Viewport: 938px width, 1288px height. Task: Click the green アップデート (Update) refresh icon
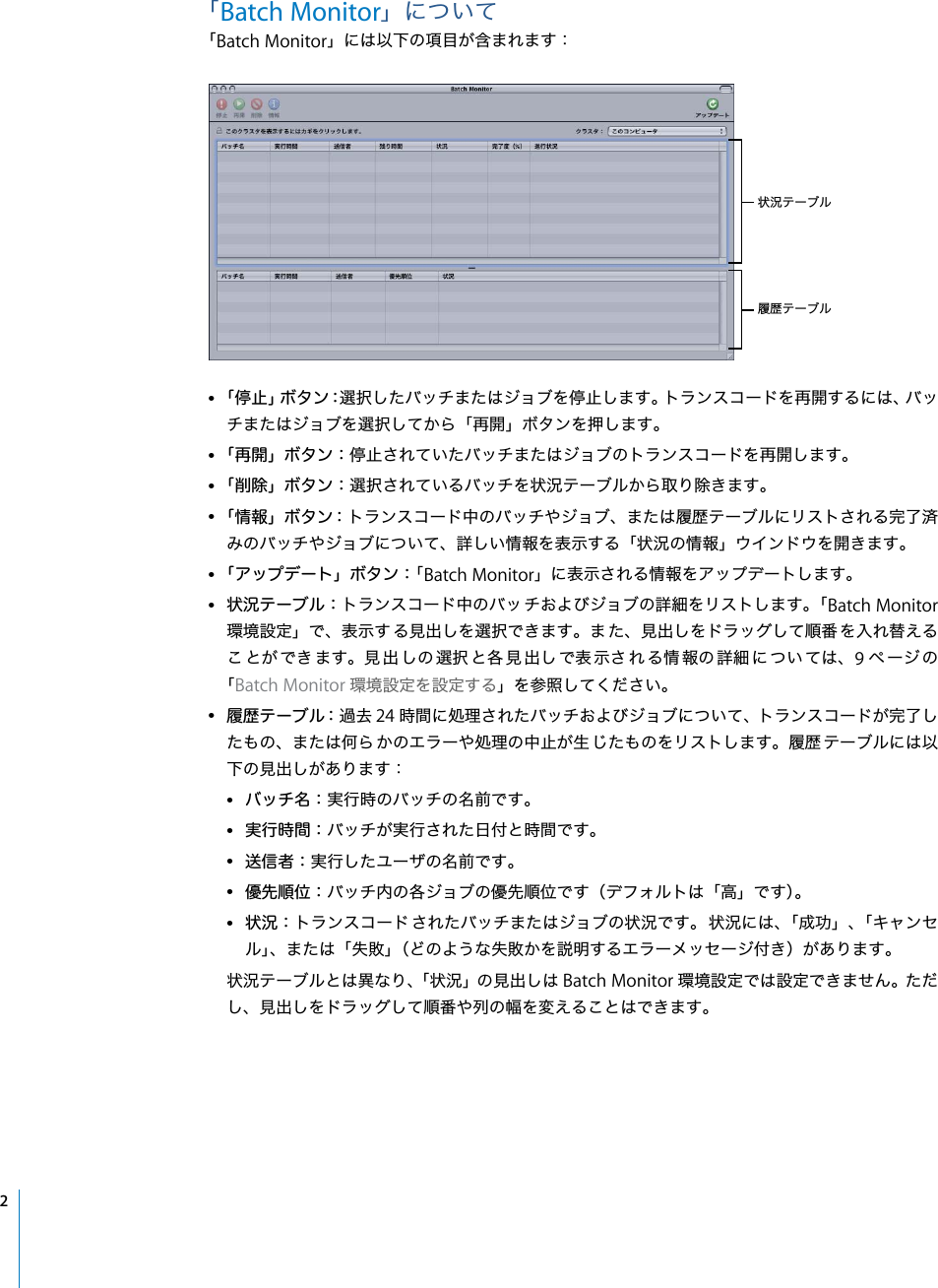pos(712,102)
